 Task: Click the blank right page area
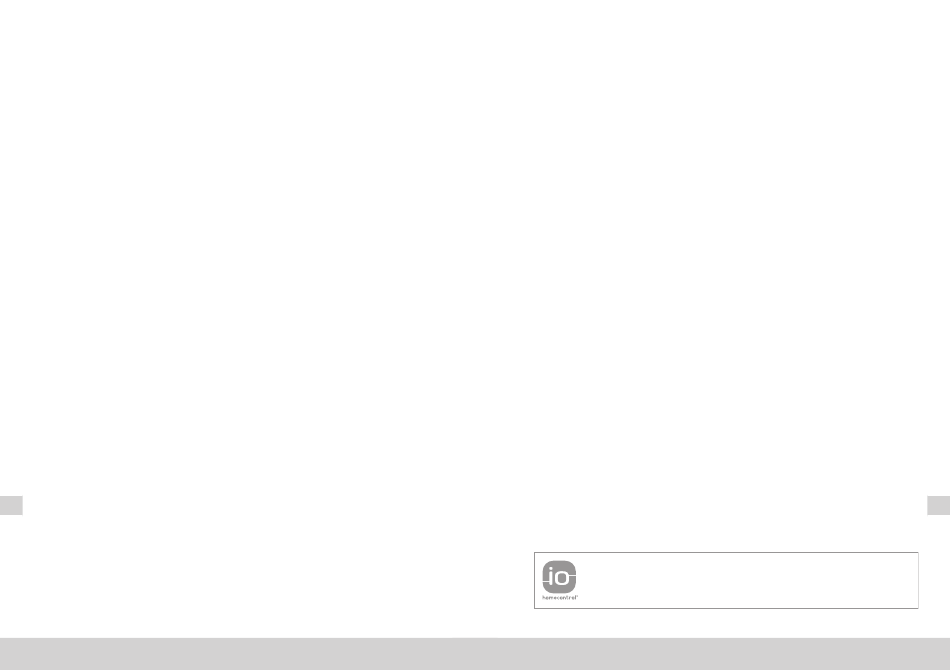[712, 254]
